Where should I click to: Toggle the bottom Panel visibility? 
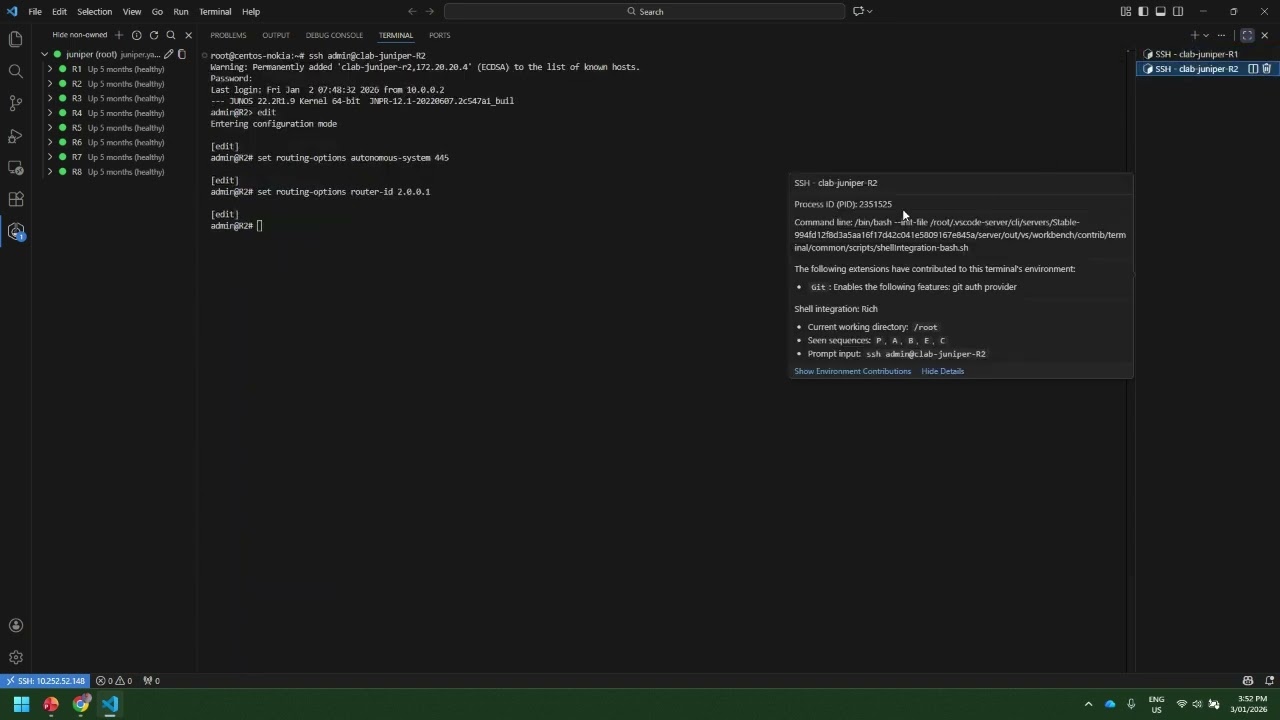[x=1161, y=11]
